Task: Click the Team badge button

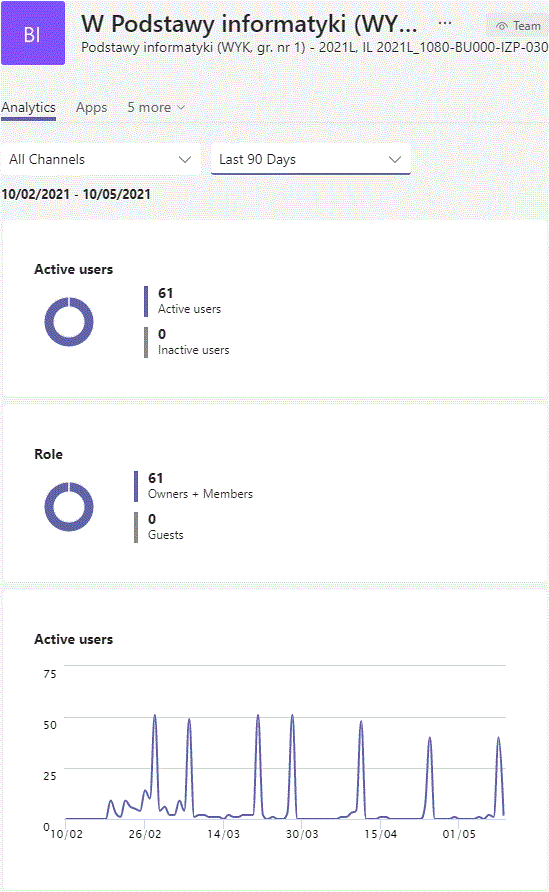Action: [x=518, y=26]
